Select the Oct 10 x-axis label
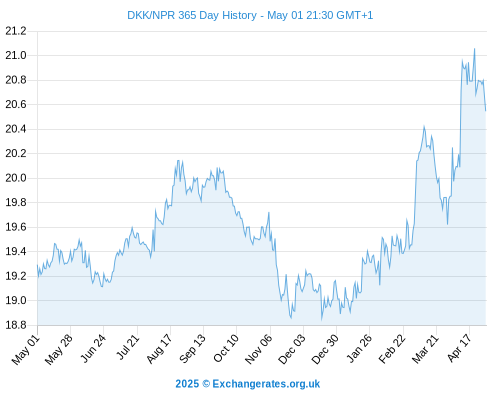 [226, 348]
